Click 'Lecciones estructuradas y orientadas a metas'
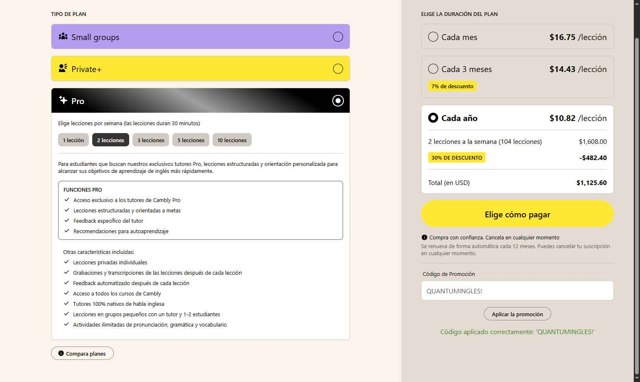The height and width of the screenshot is (382, 640). [127, 211]
